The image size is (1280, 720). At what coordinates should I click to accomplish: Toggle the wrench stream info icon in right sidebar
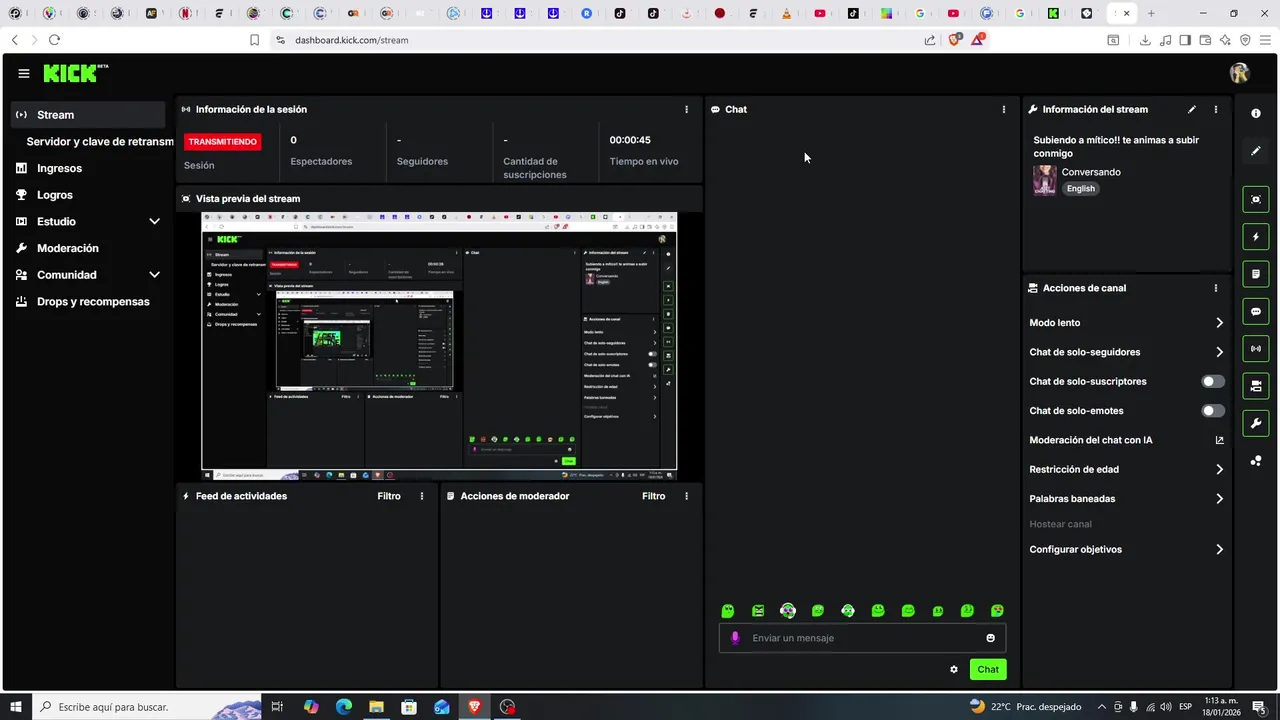click(x=1256, y=424)
